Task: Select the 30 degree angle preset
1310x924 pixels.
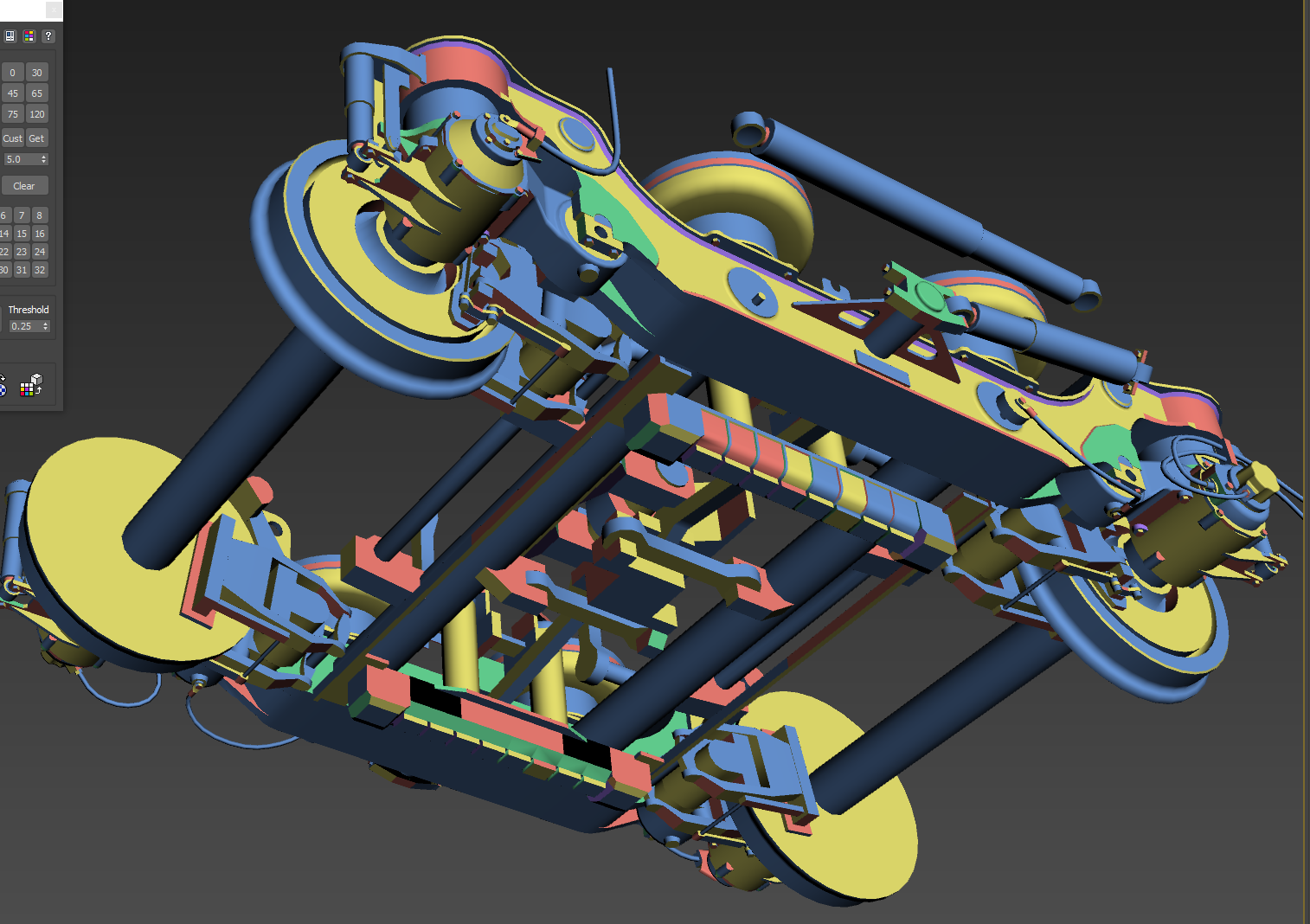Action: point(36,73)
